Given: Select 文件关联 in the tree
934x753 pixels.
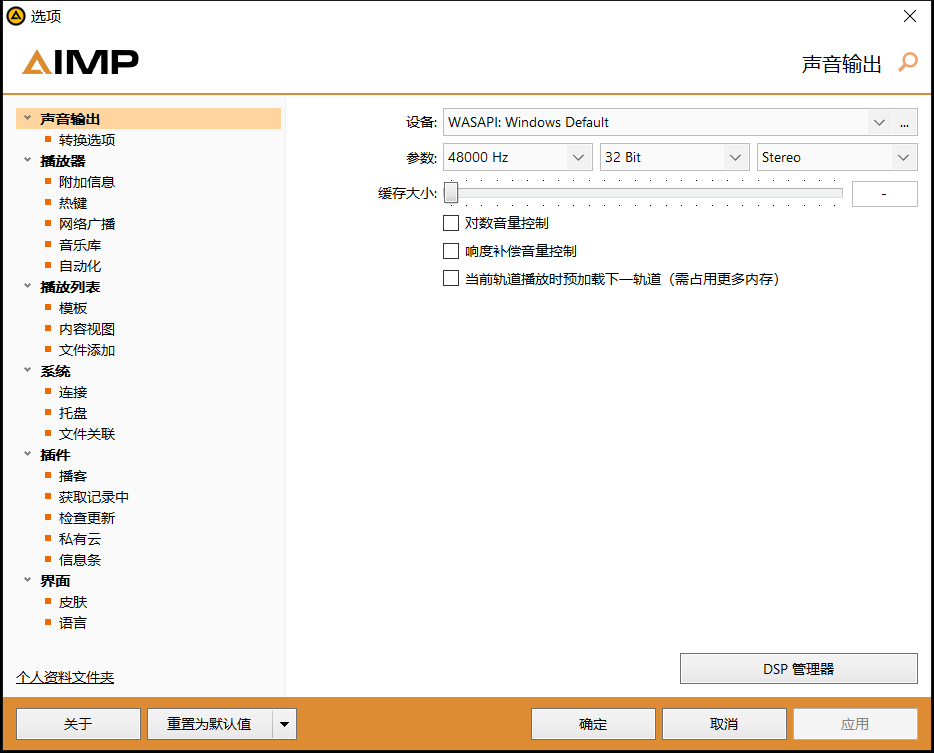Looking at the screenshot, I should point(87,434).
